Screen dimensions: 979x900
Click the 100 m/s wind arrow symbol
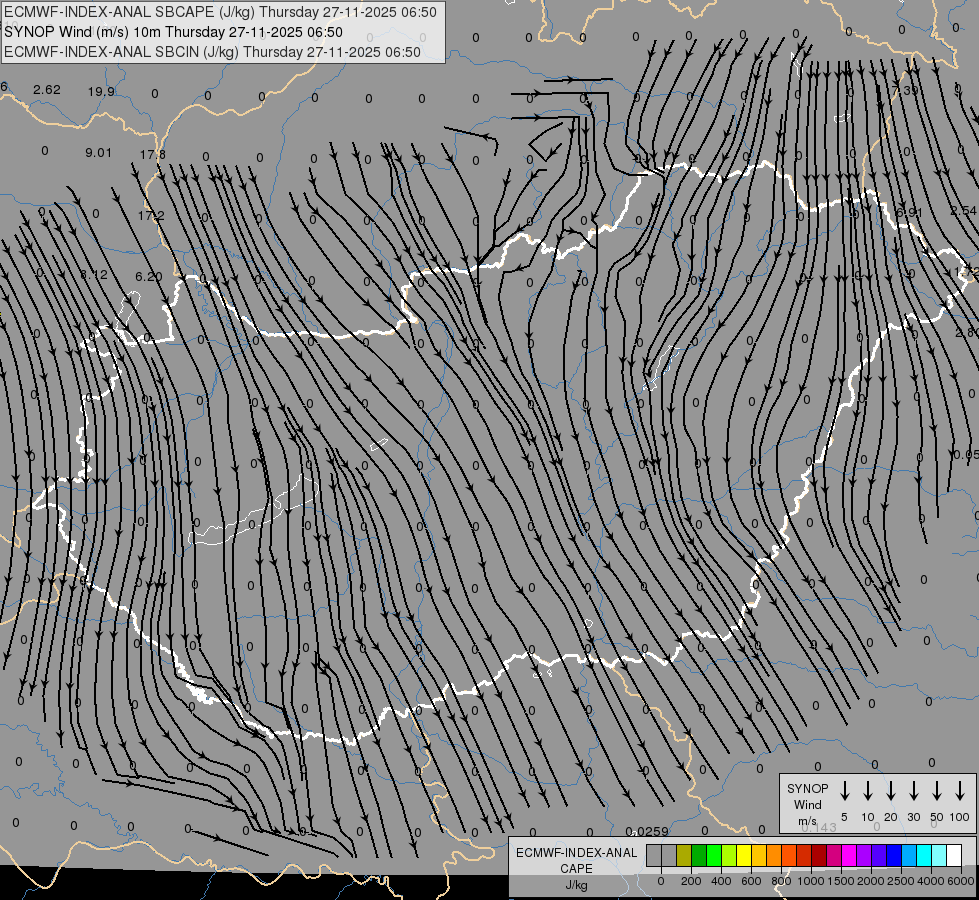[960, 791]
